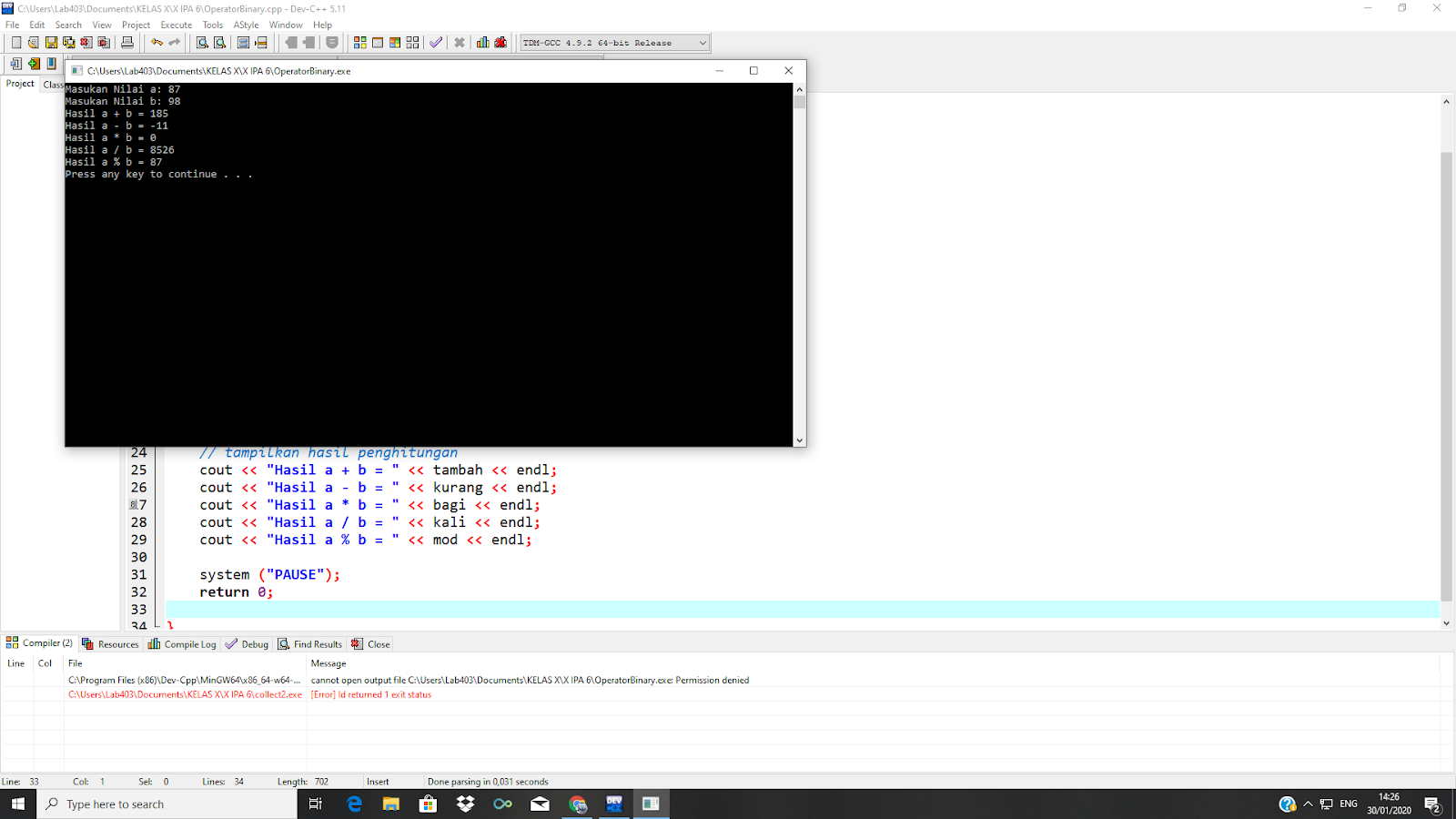The width and height of the screenshot is (1456, 819).
Task: Click the Open file toolbar icon
Action: pyautogui.click(x=34, y=43)
